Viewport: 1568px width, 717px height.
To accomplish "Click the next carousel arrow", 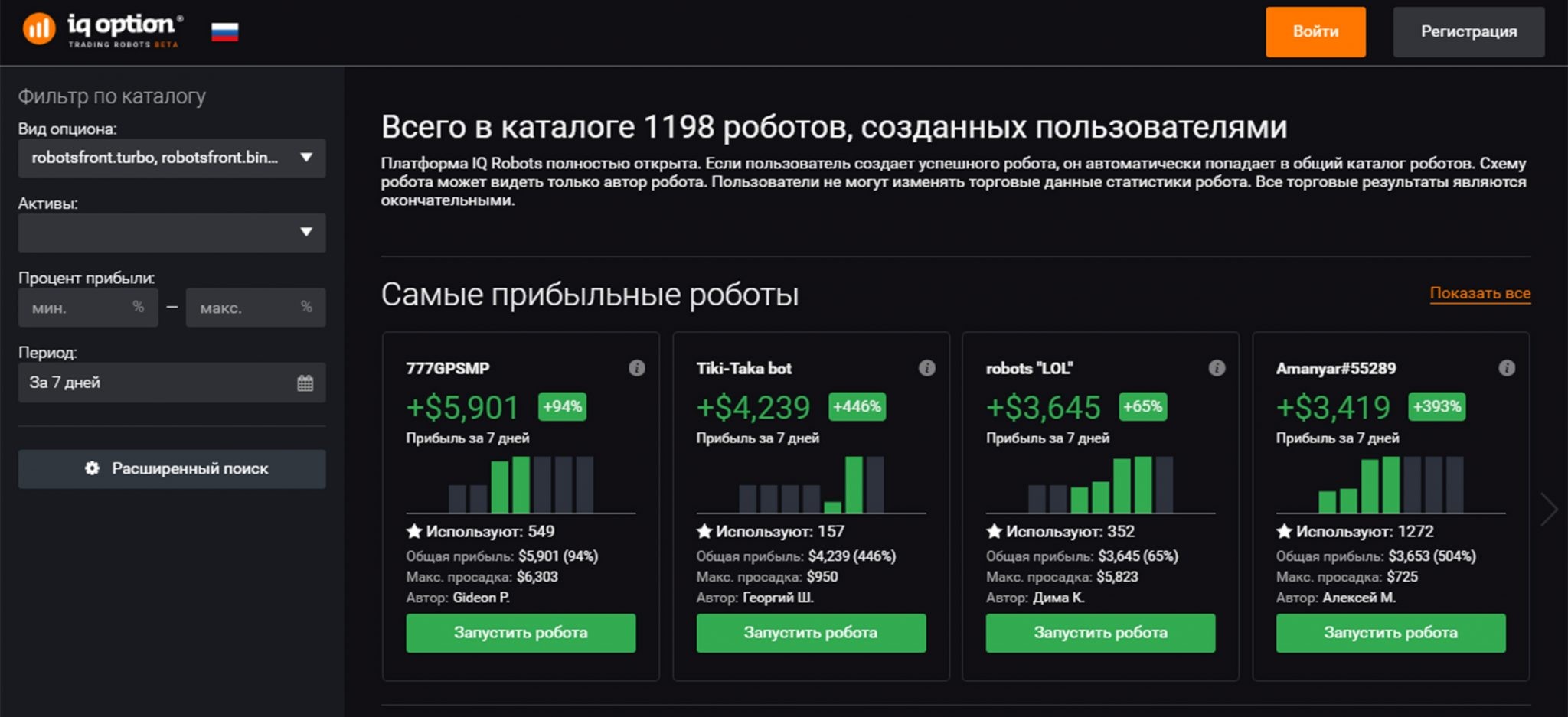I will (x=1549, y=510).
